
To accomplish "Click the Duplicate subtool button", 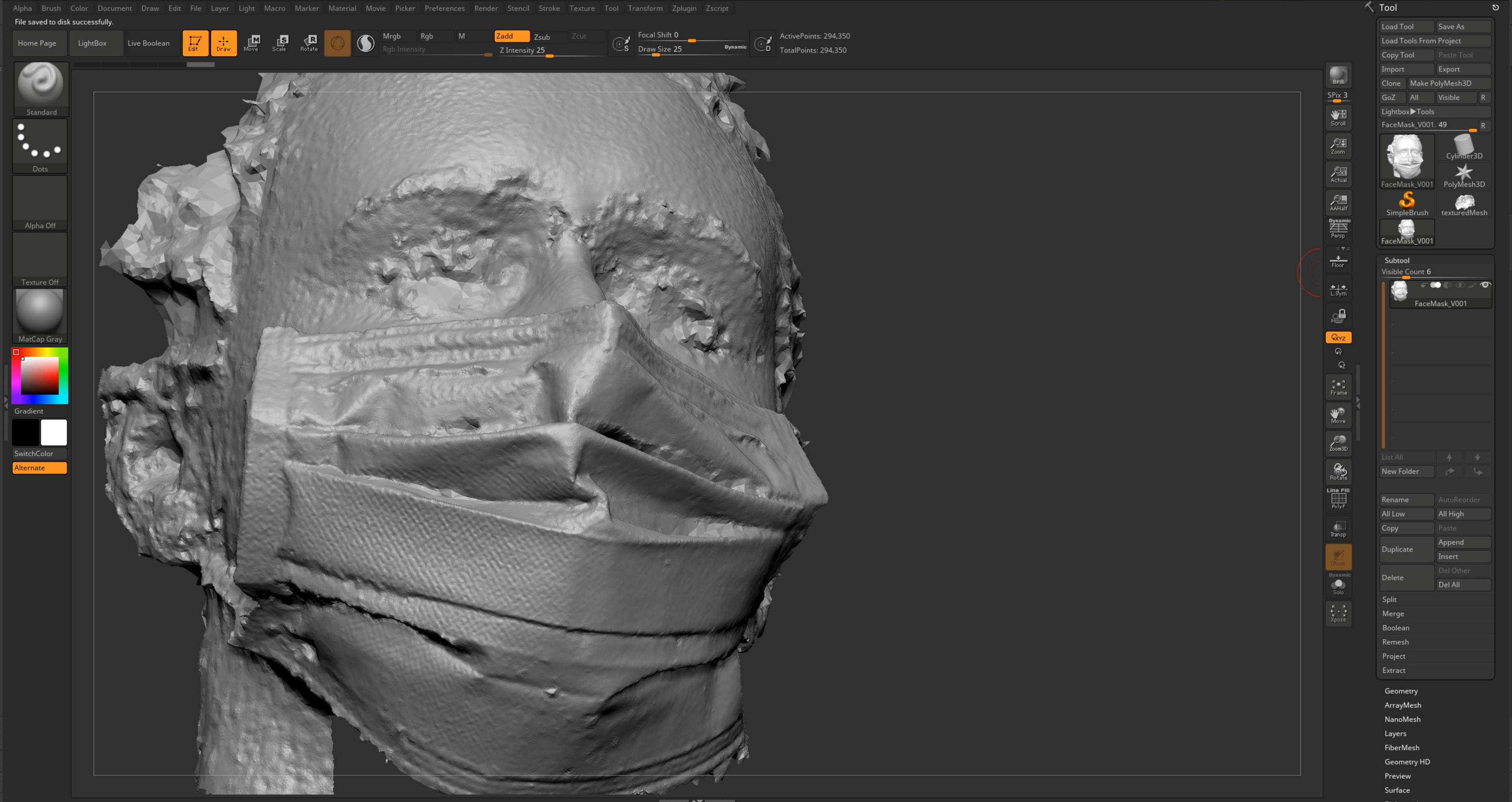I will pos(1406,549).
